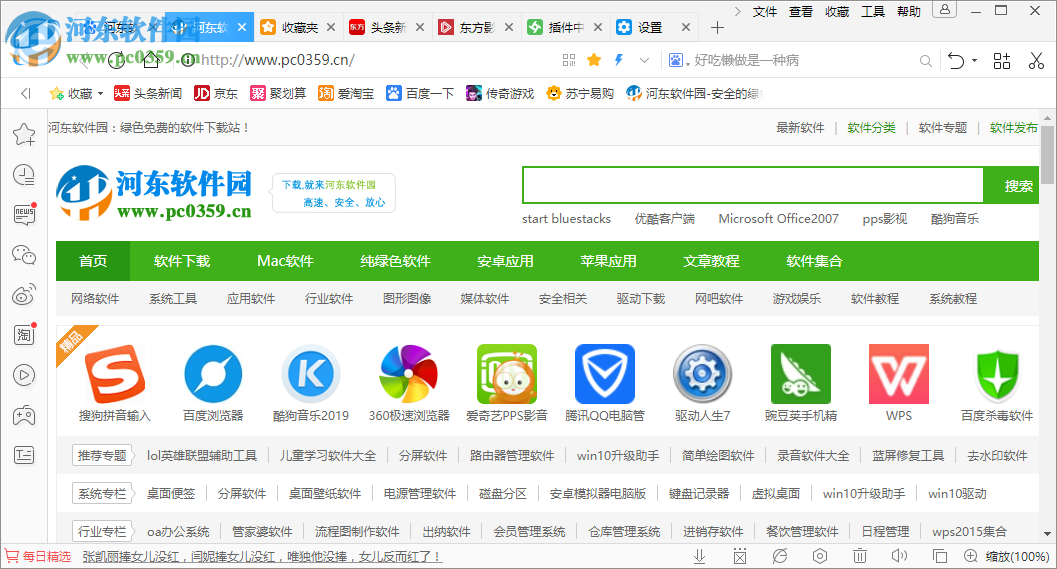Open the search engine selector paw icon
The height and width of the screenshot is (569, 1057).
(x=676, y=61)
